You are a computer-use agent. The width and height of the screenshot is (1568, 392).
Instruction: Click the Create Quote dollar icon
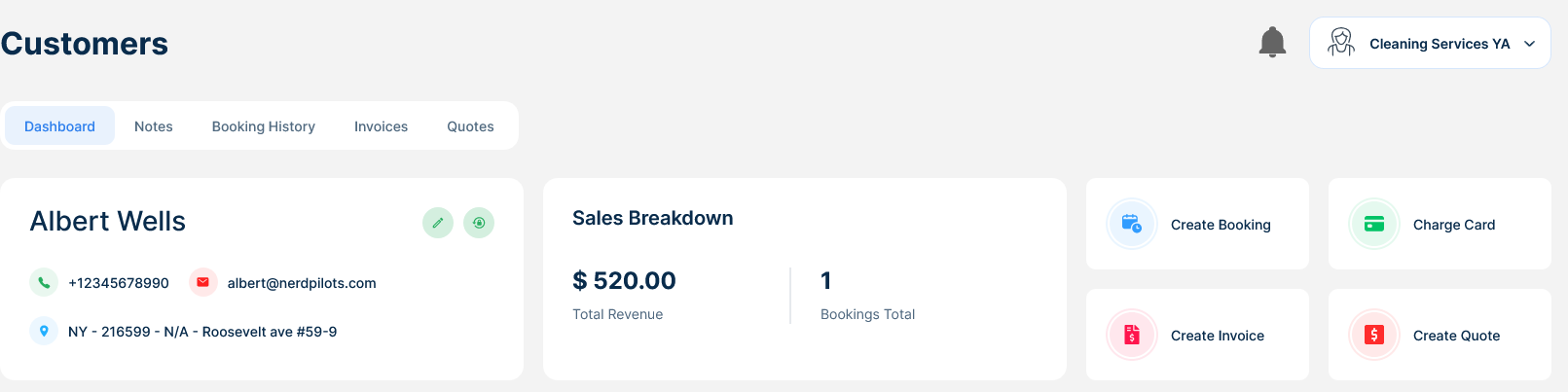click(1374, 335)
